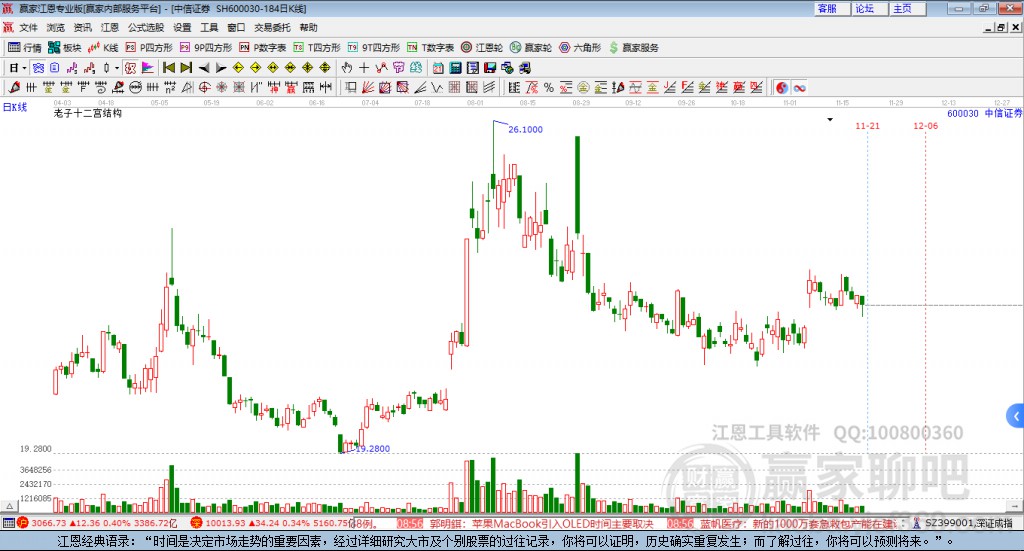Click the black right arrow icon
The image size is (1024, 551).
pyautogui.click(x=221, y=68)
